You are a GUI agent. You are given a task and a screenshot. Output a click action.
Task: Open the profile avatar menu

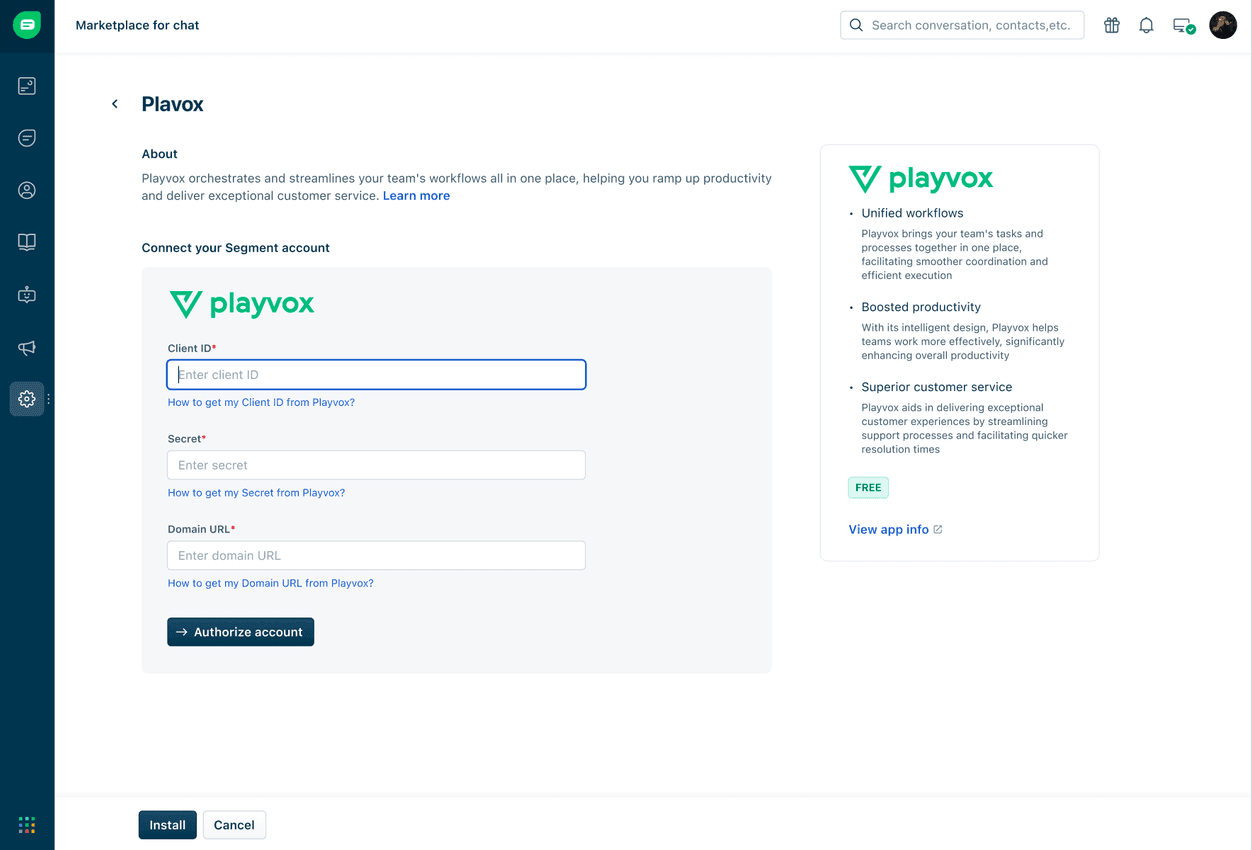1223,25
